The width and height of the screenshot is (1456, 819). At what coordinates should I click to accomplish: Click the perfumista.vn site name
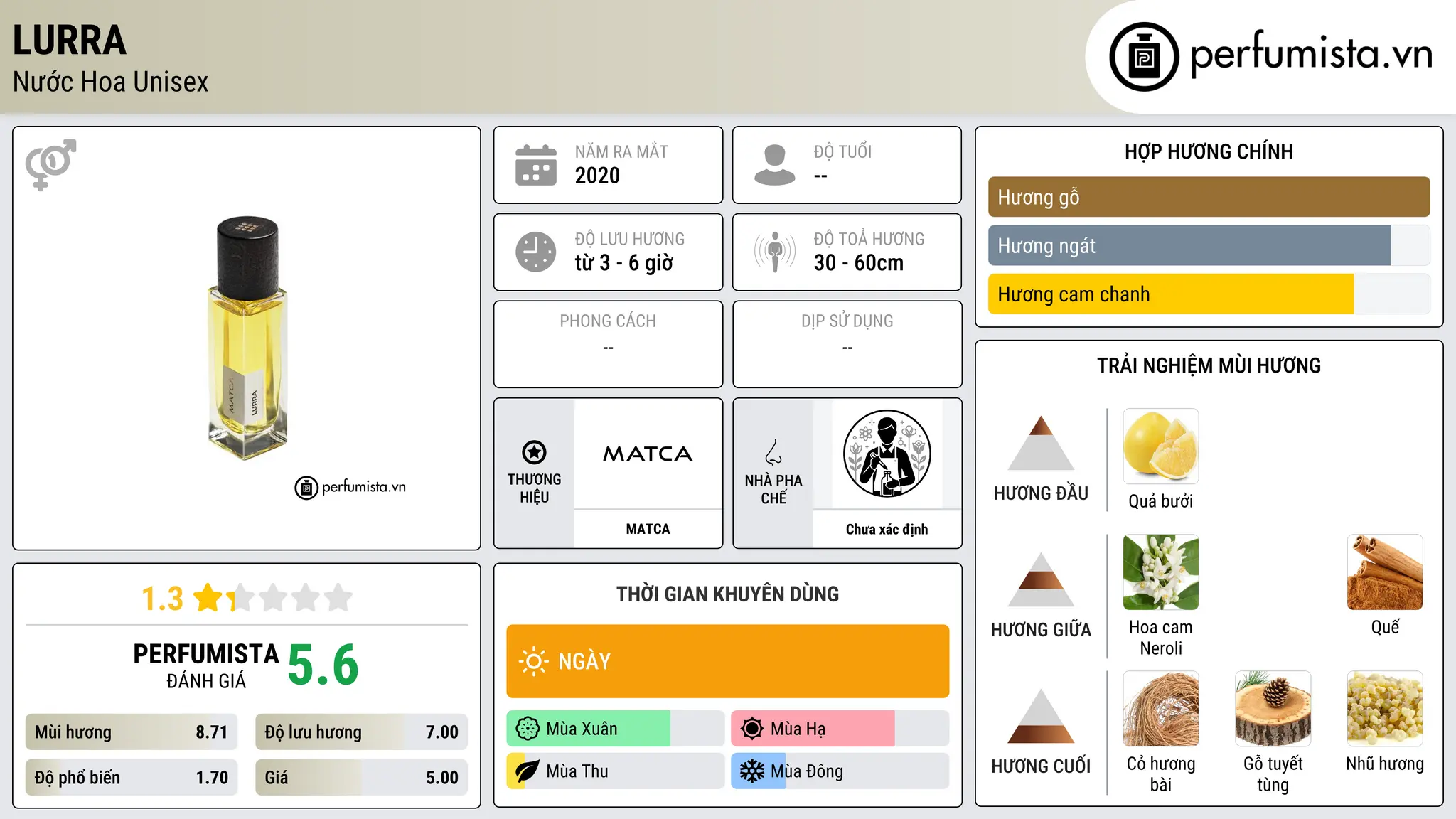1312,54
